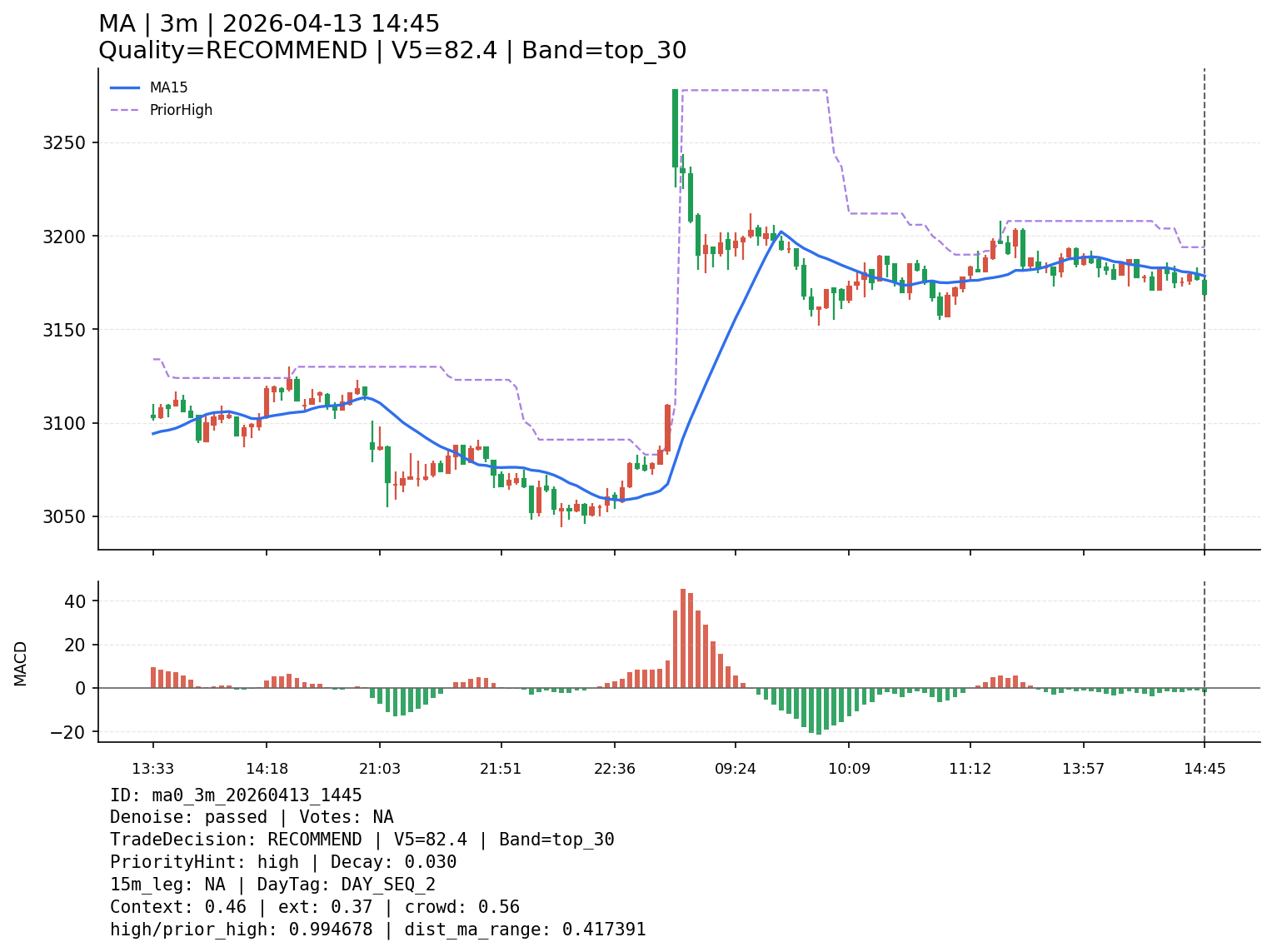The image size is (1272, 952).
Task: Click the Quality=RECOMMEND subtitle line
Action: pyautogui.click(x=392, y=51)
